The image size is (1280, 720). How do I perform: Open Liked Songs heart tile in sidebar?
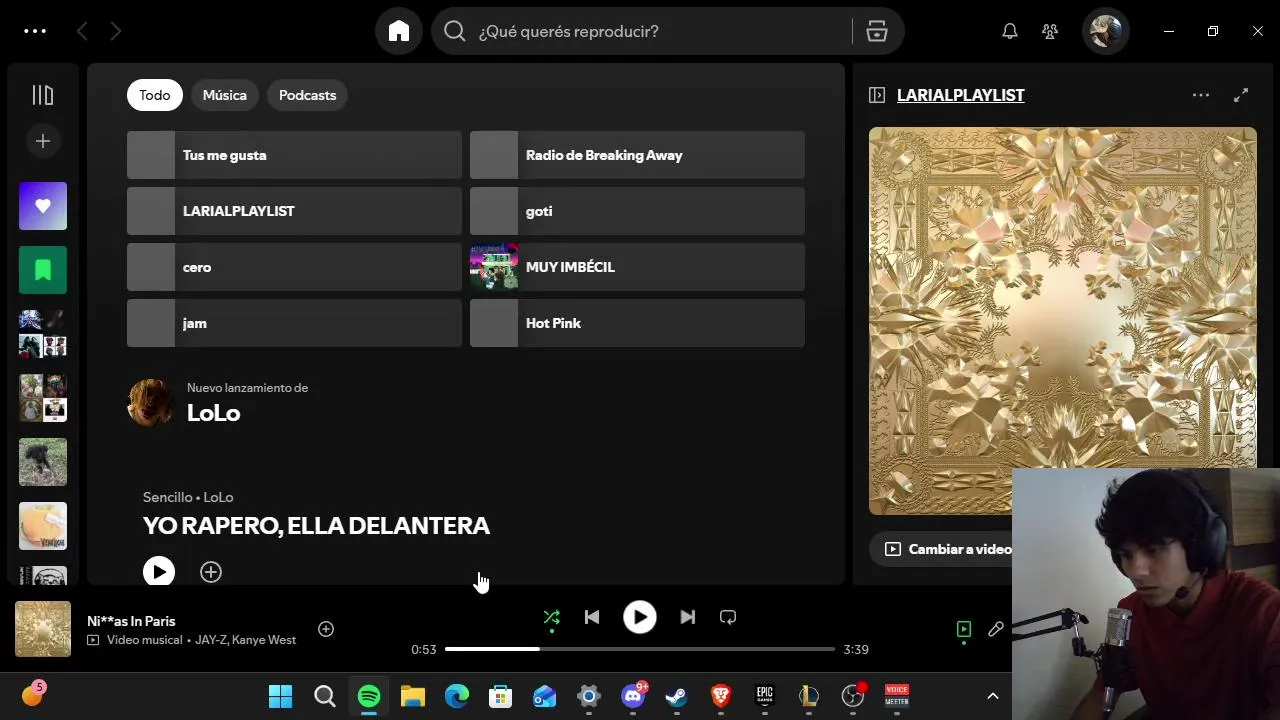point(43,206)
